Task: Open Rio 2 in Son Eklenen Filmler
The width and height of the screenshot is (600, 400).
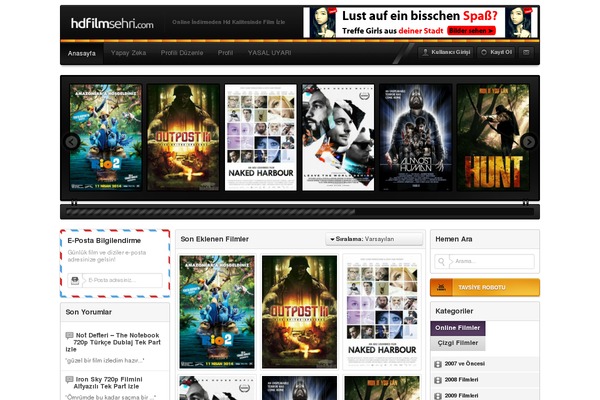Action: [217, 312]
